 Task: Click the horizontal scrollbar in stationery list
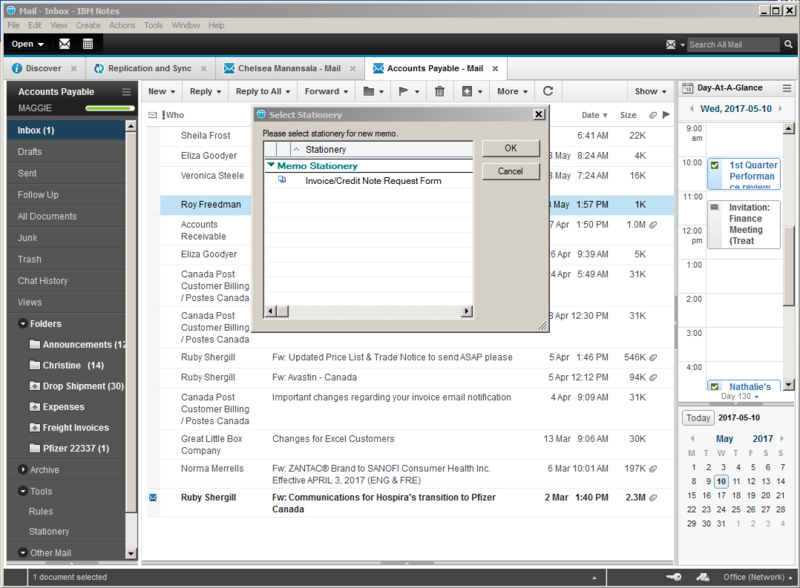pos(368,311)
